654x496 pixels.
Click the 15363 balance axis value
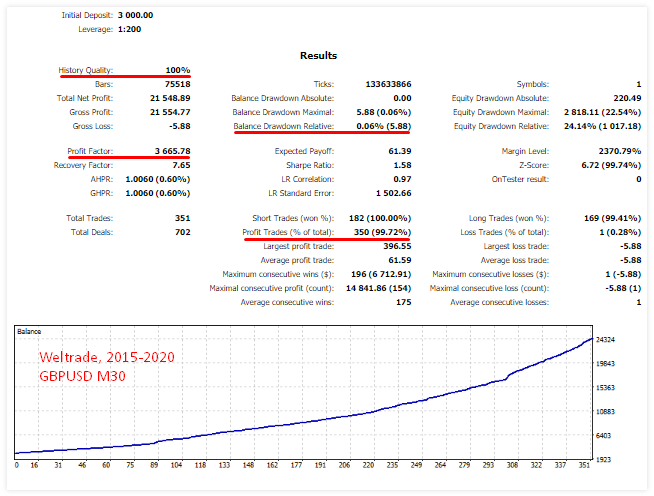coord(605,388)
